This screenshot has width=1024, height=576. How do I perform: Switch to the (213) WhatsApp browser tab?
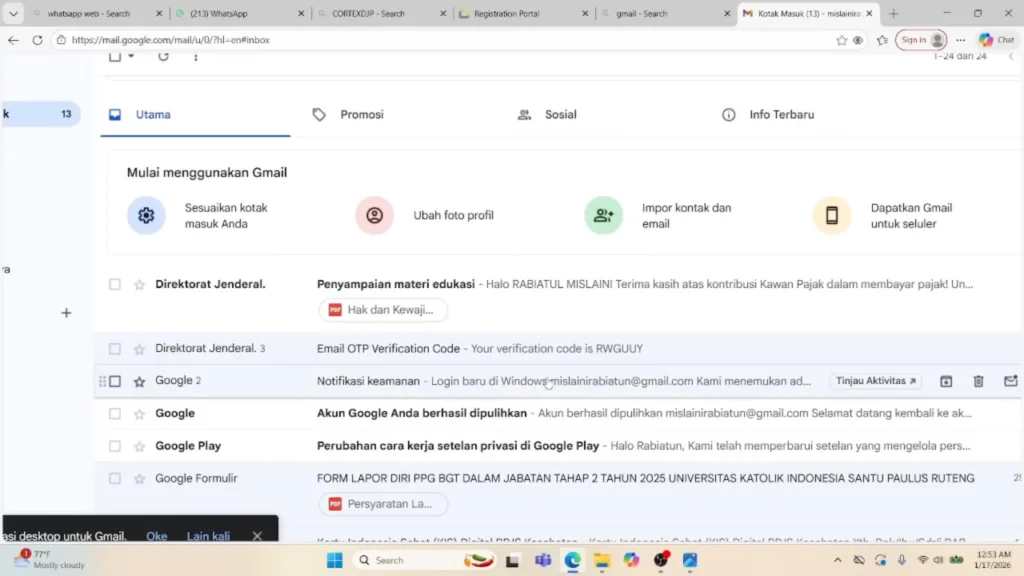pos(238,13)
